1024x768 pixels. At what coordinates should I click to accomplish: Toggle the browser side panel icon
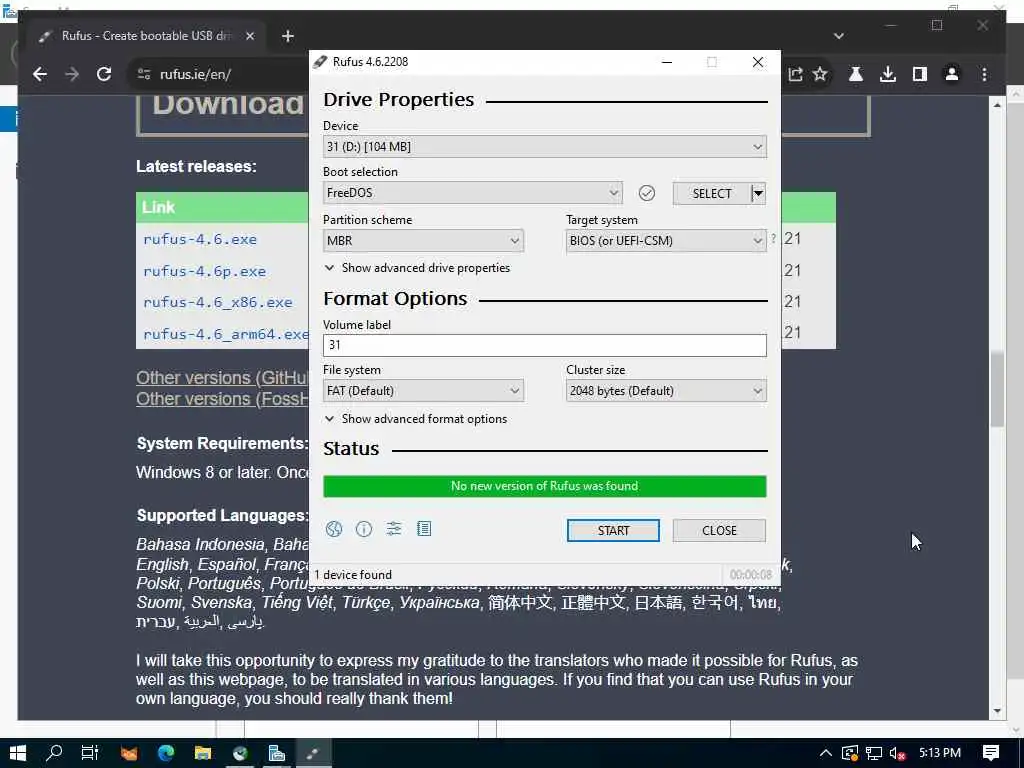tap(920, 74)
